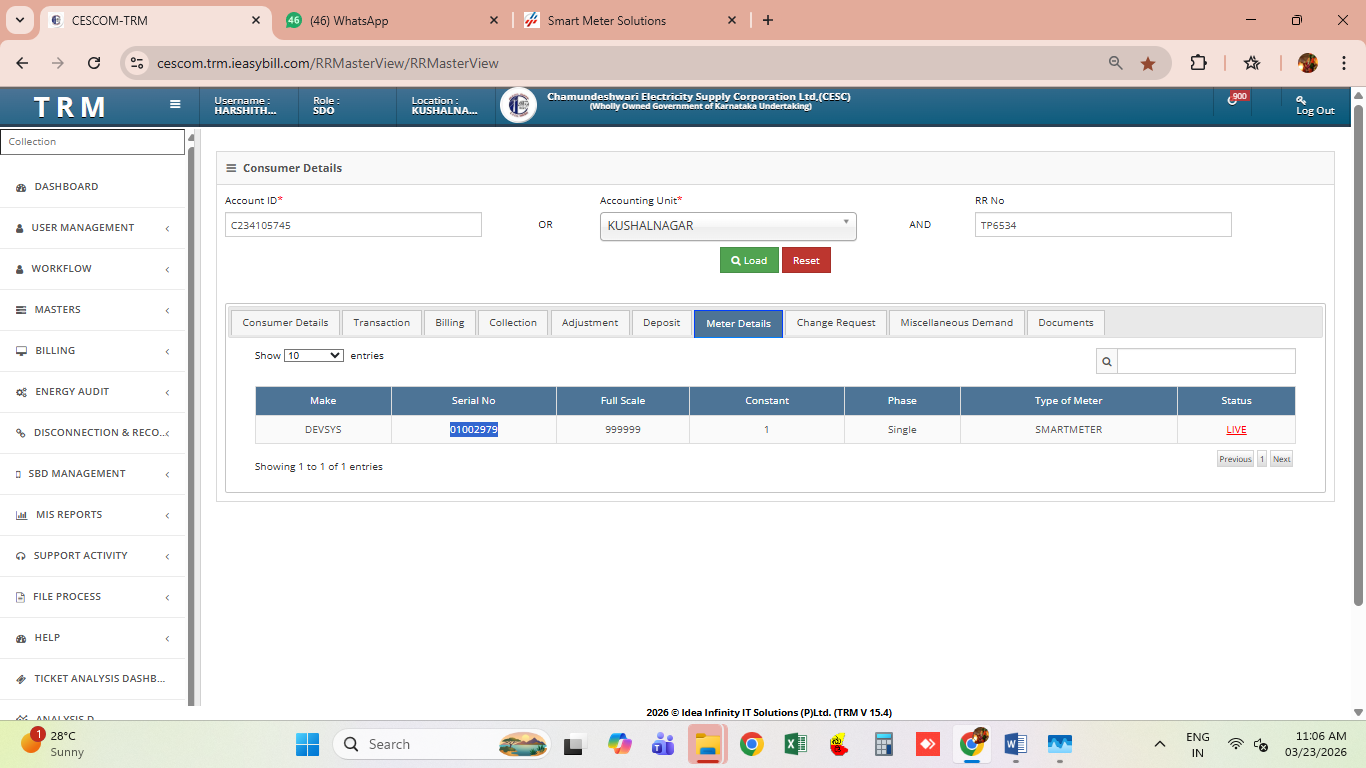Click the Dashboard icon in the sidebar
This screenshot has width=1366, height=768.
(x=21, y=187)
